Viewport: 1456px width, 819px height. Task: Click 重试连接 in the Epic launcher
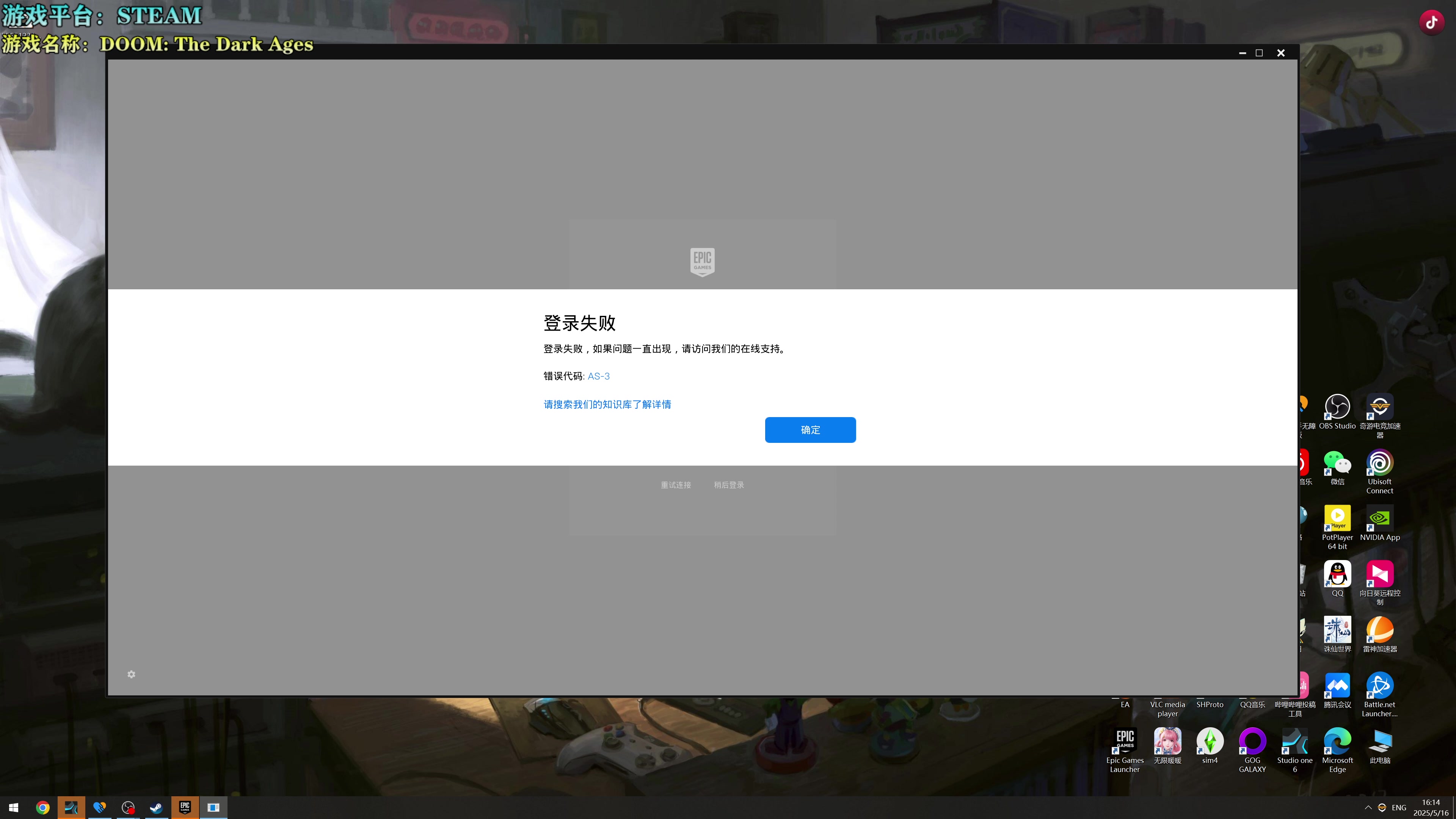click(x=675, y=485)
